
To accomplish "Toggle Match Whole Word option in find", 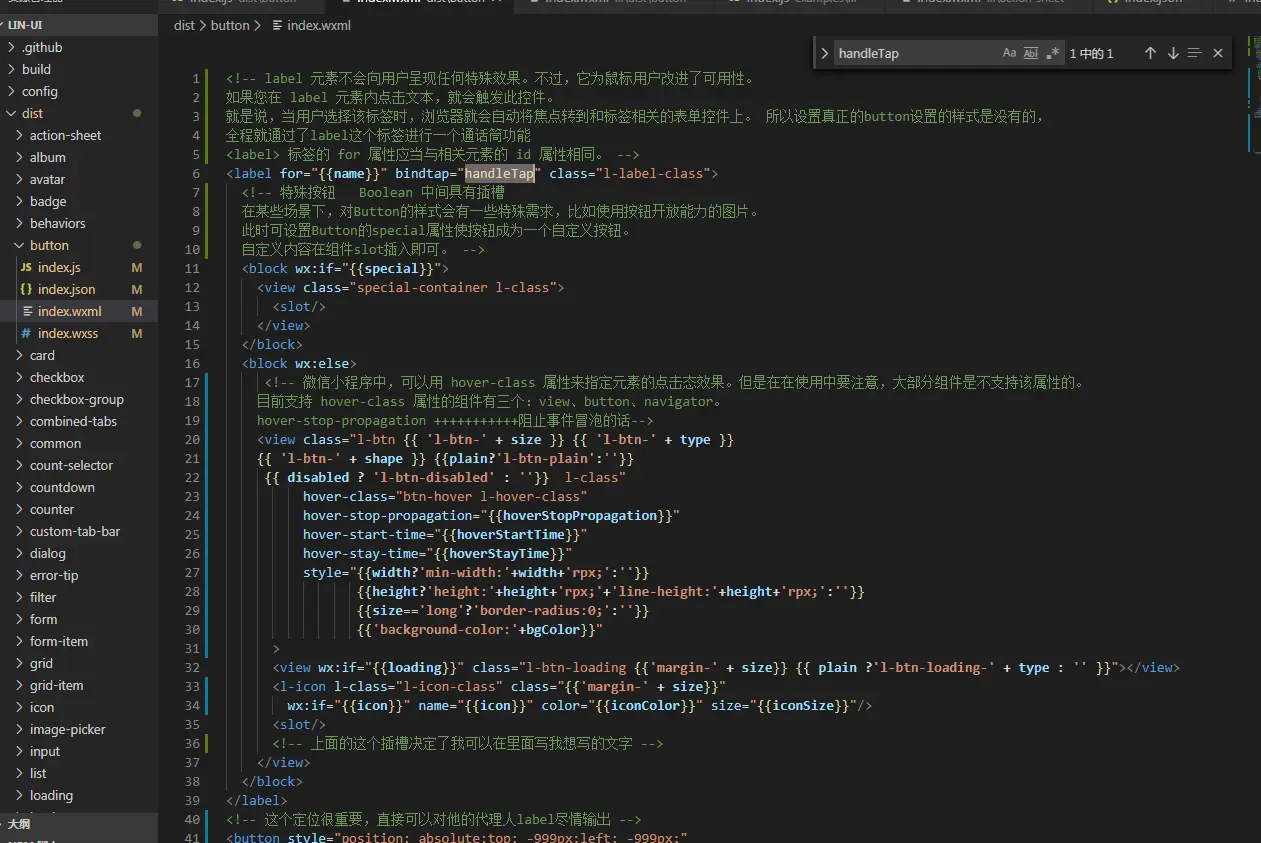I will click(x=1031, y=53).
